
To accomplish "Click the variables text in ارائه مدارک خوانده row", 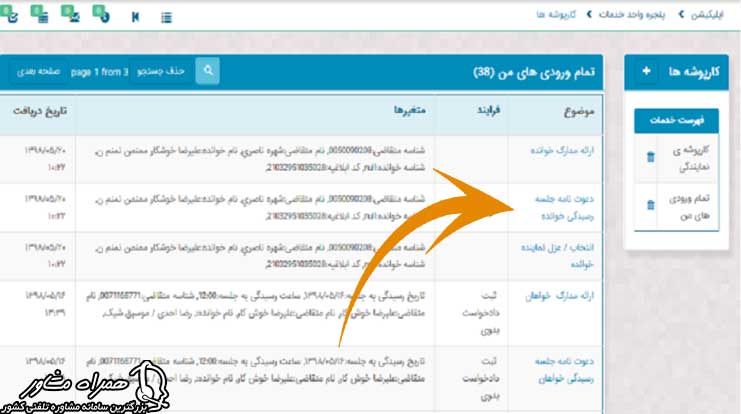I will (260, 159).
